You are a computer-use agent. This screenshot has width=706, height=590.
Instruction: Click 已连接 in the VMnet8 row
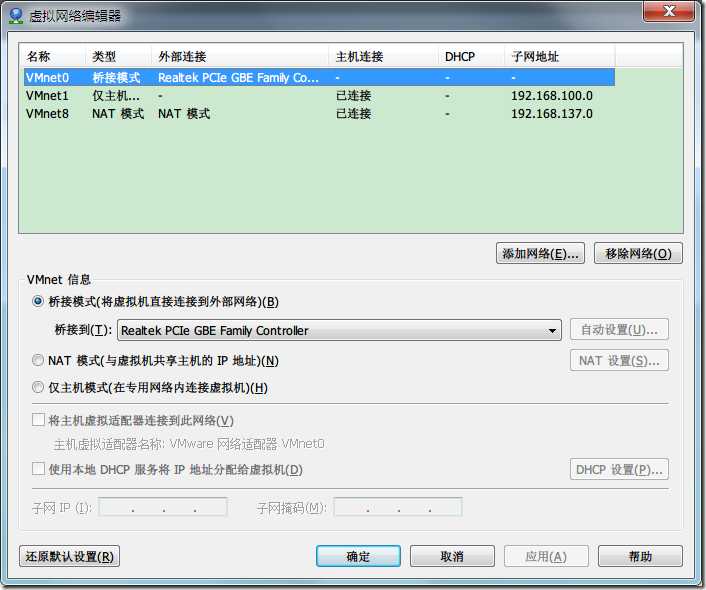(353, 113)
